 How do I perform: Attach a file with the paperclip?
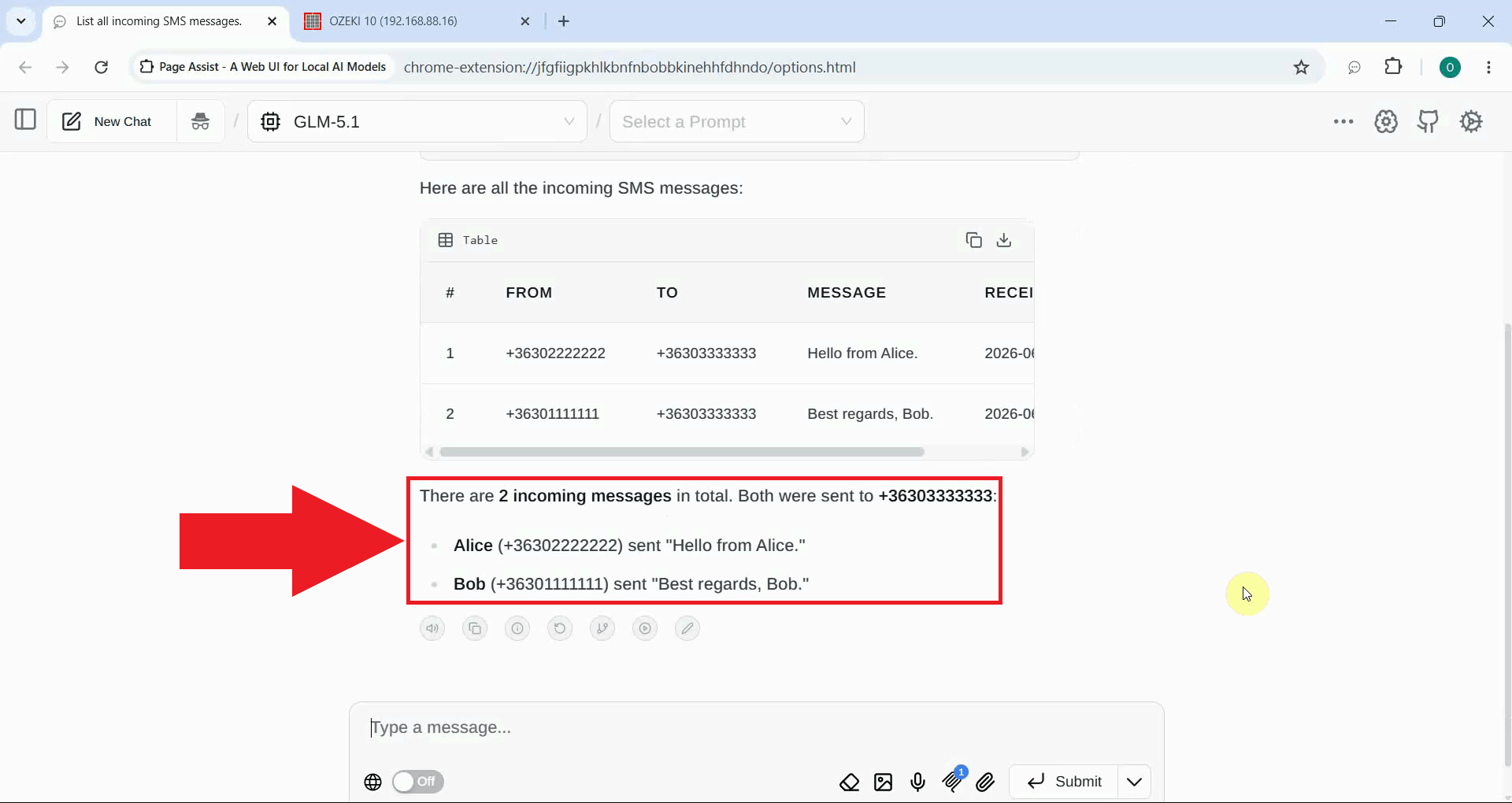pyautogui.click(x=985, y=782)
